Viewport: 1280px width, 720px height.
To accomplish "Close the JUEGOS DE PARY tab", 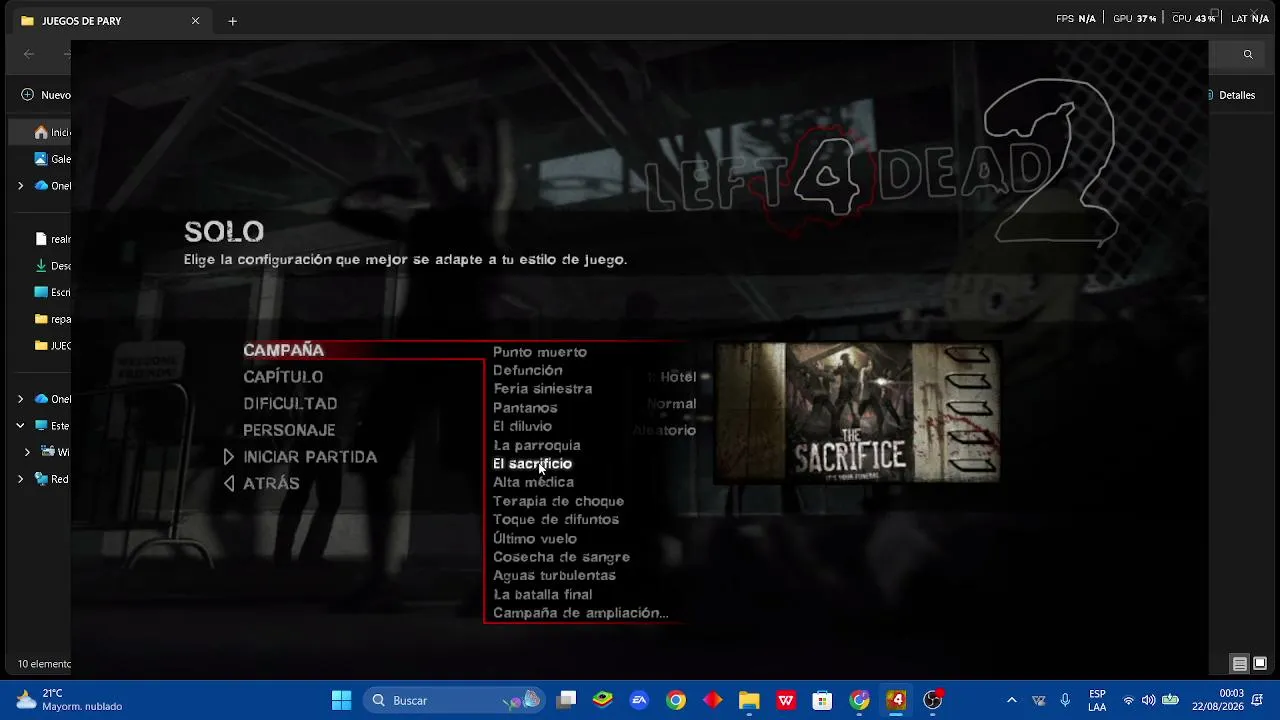I will (x=195, y=21).
